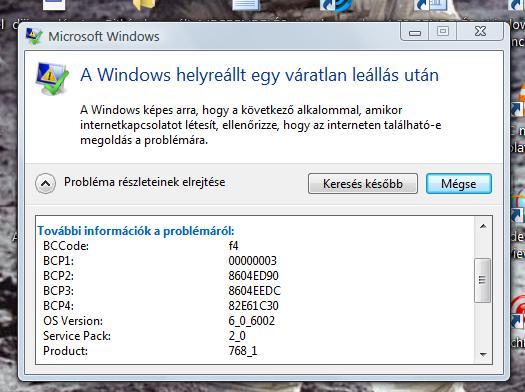Click the Product: label

tap(66, 351)
